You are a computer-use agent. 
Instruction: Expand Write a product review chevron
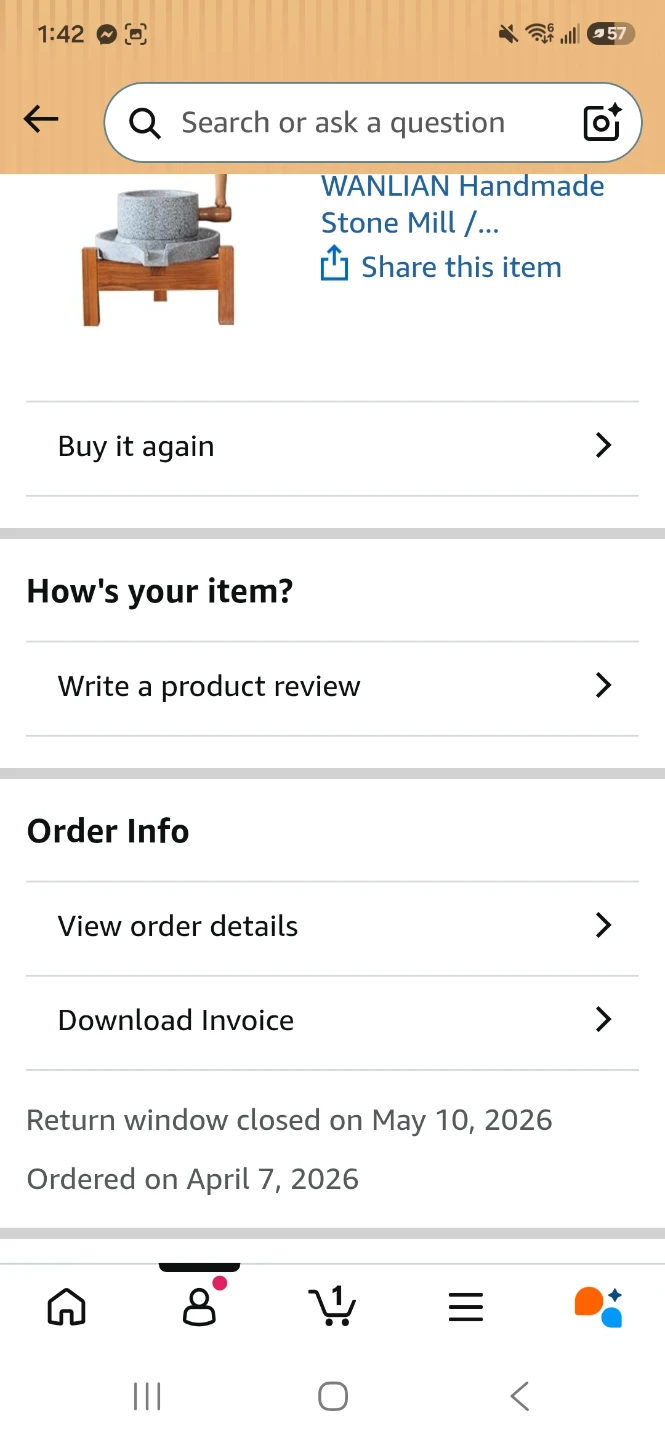pyautogui.click(x=603, y=686)
